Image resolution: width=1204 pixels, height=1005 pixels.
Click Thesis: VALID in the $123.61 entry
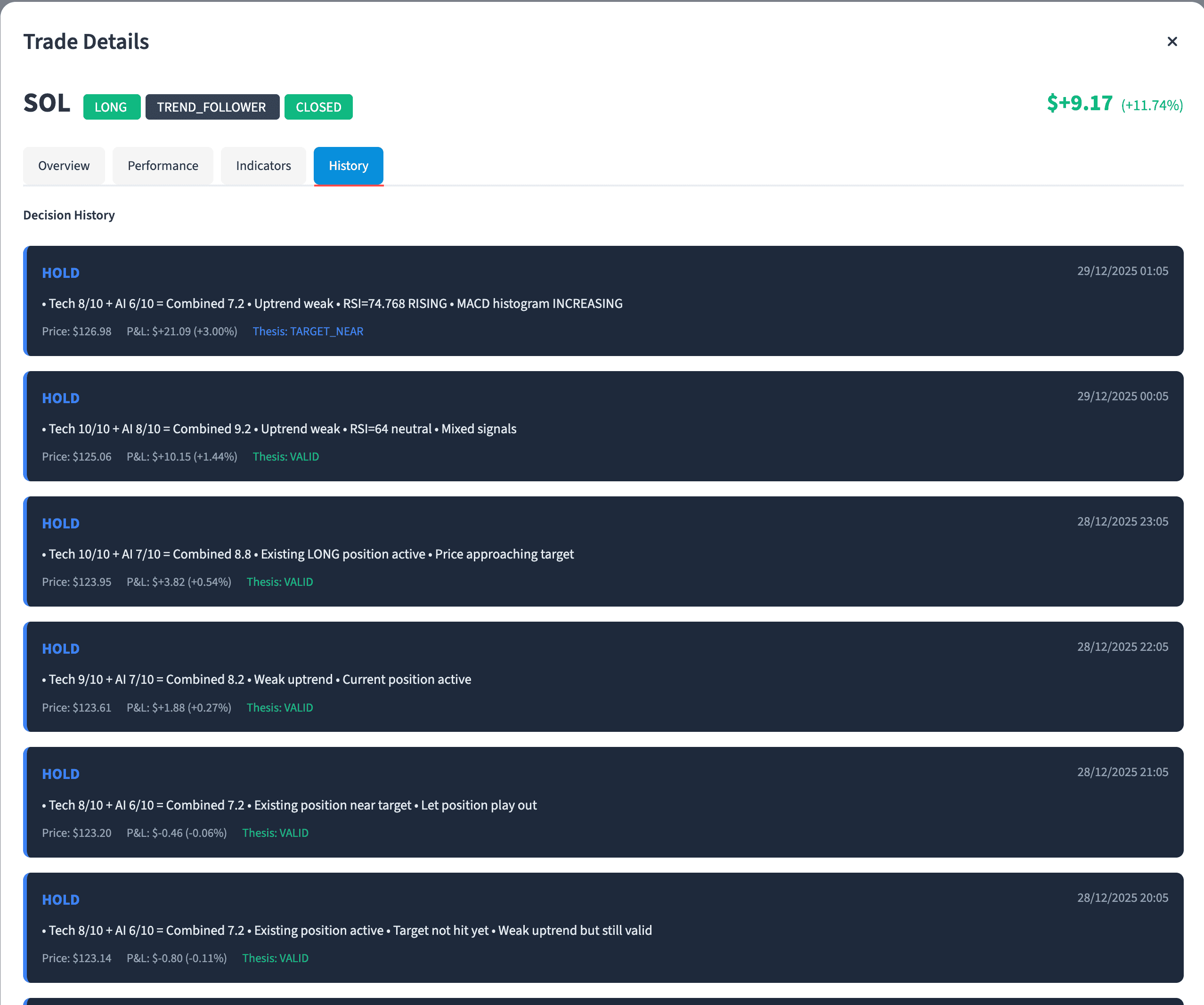280,708
